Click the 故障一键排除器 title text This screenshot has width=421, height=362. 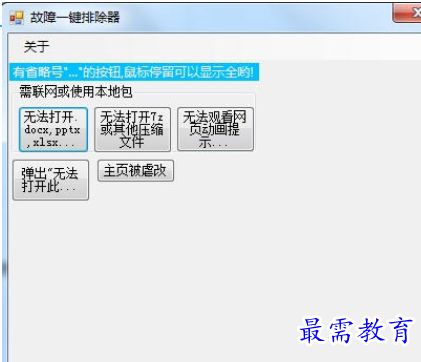[75, 17]
